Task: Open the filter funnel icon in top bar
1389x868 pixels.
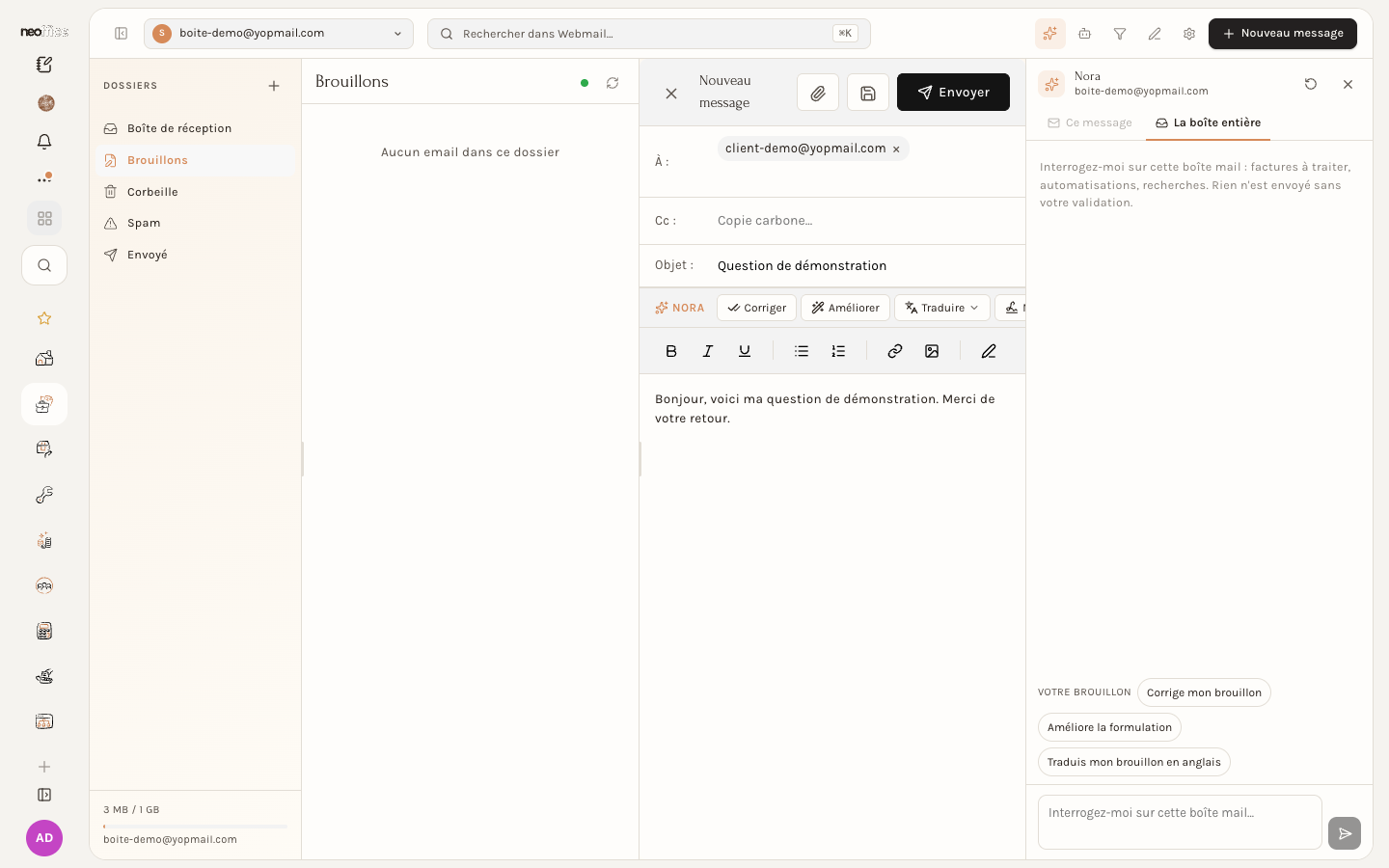Action: coord(1120,34)
